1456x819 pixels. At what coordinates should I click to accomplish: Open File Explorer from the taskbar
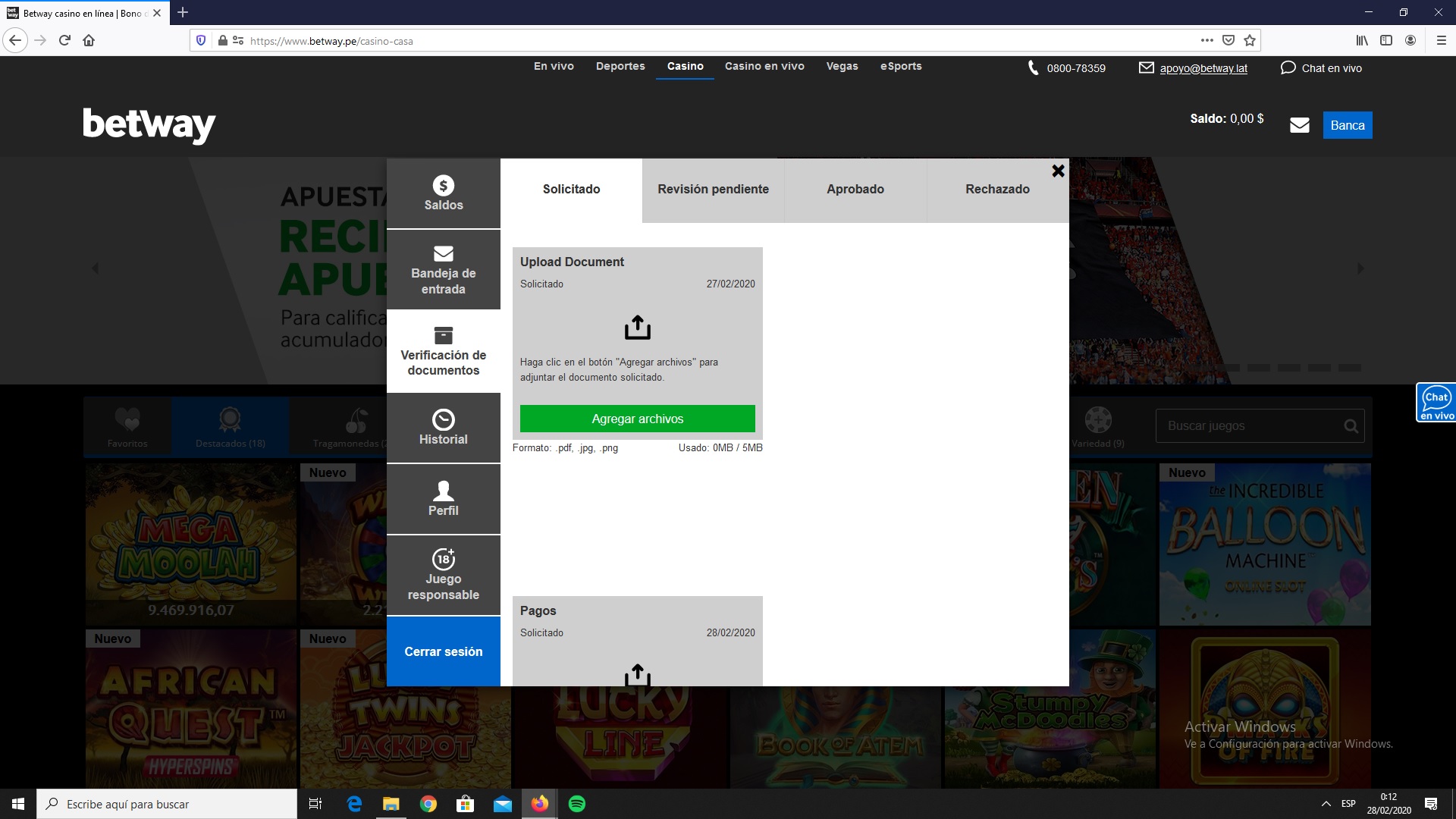[x=391, y=804]
